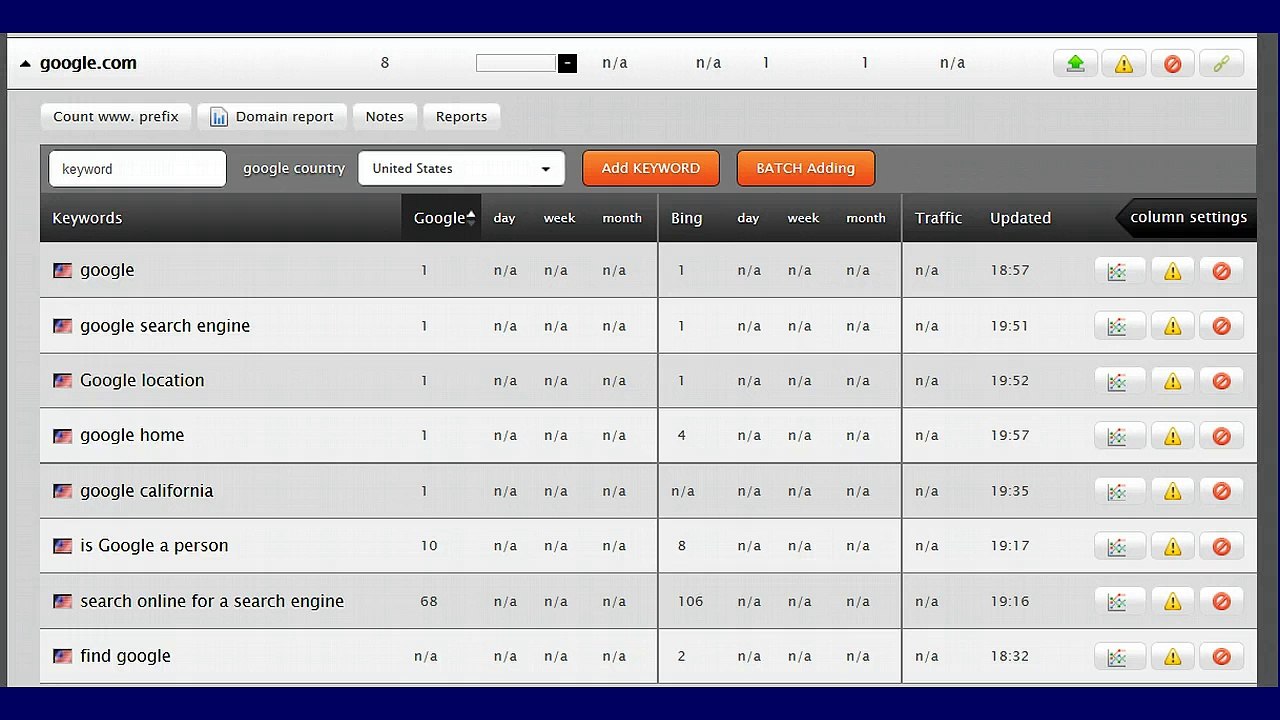View chart for 'google california' keyword

(x=1118, y=491)
